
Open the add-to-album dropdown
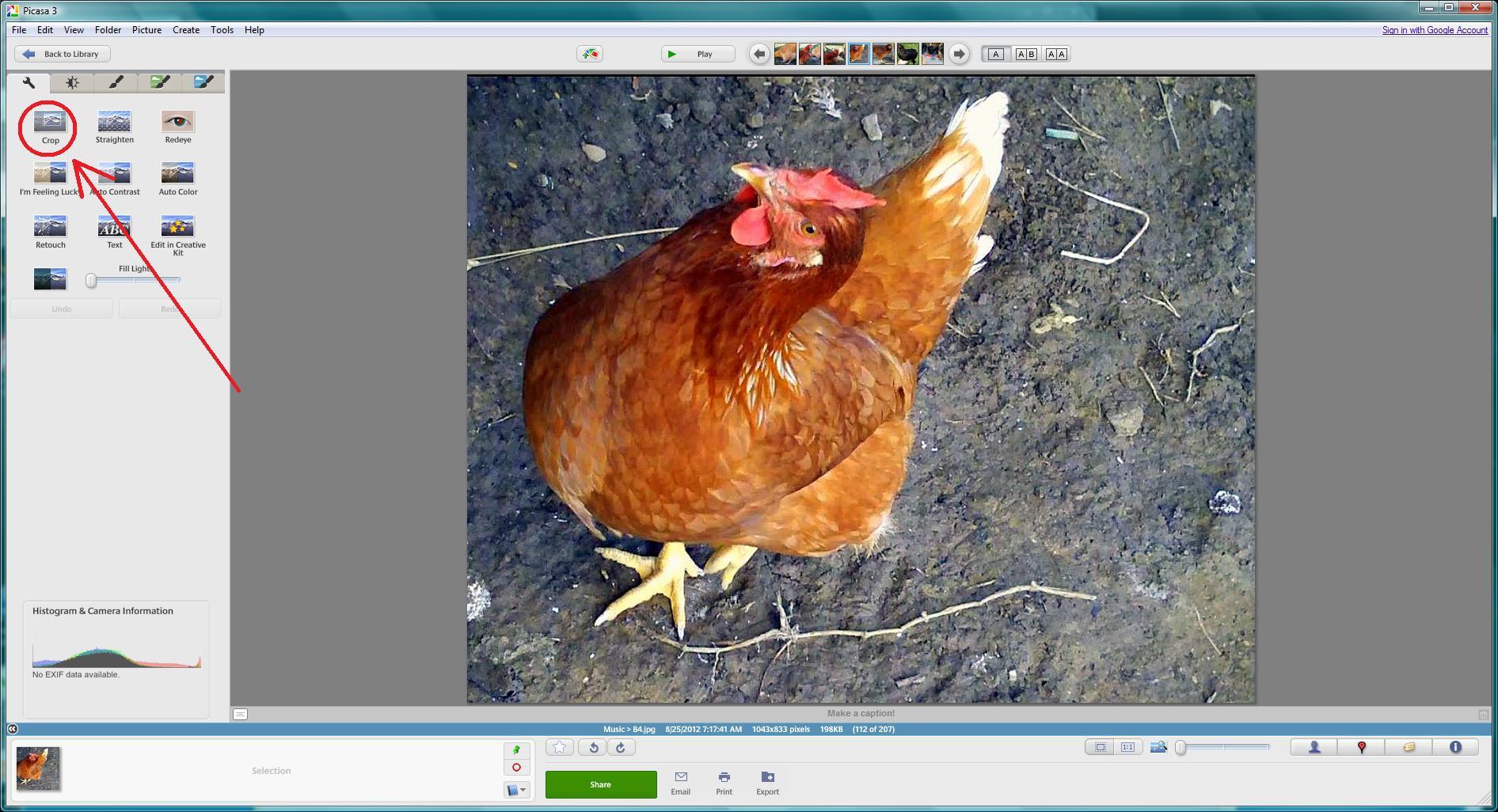pos(516,790)
